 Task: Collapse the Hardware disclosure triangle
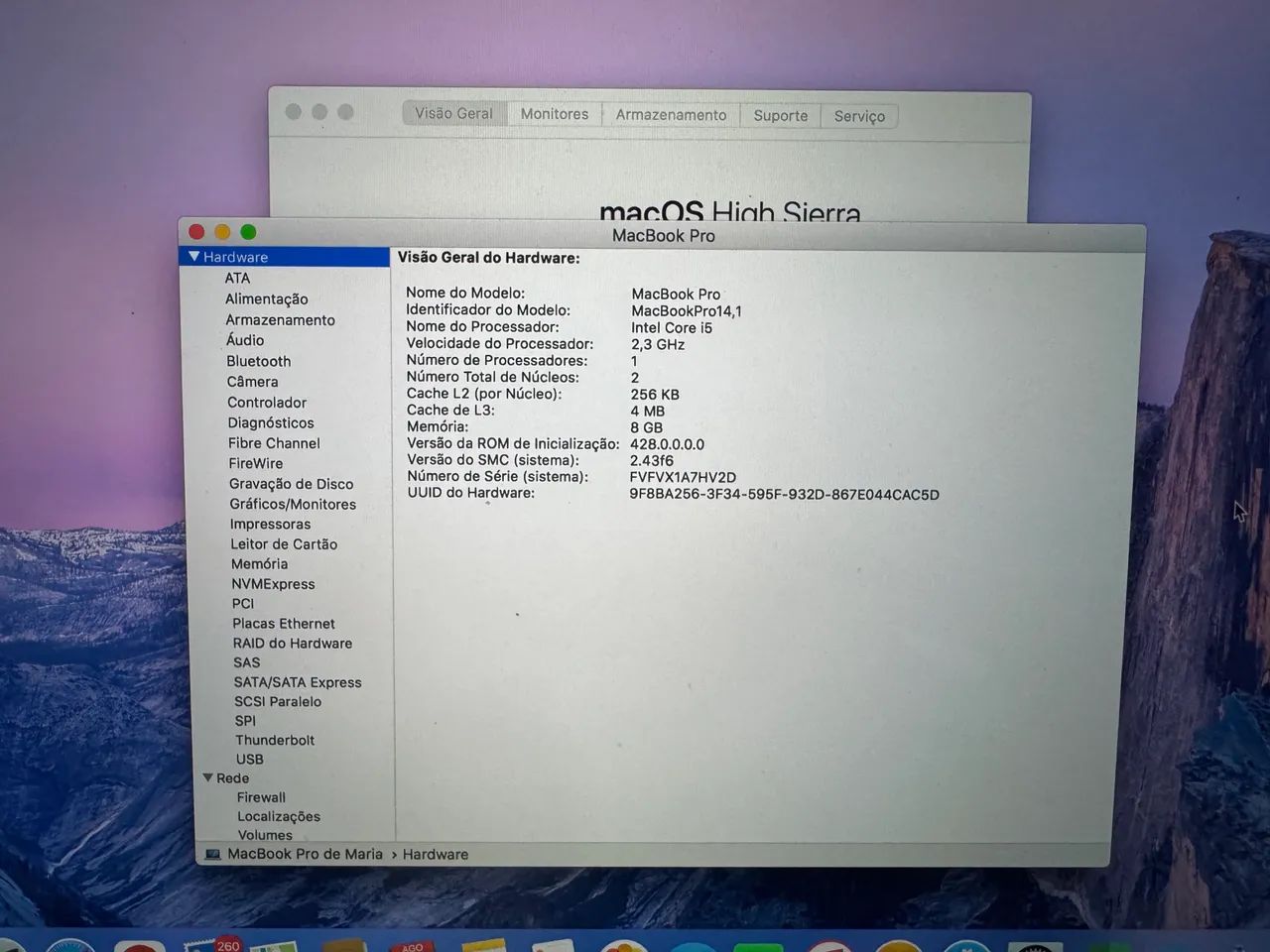[193, 257]
